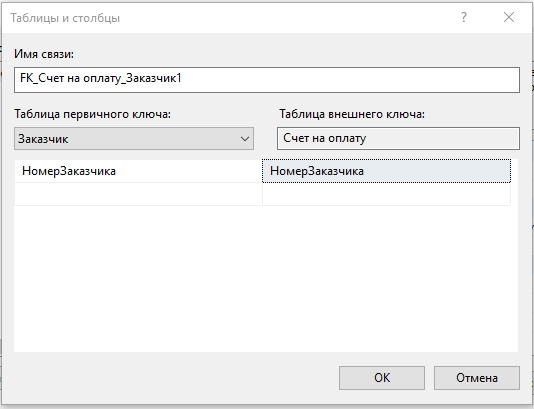Expand the chevron arrow of the Заказчик combo box

pyautogui.click(x=245, y=139)
